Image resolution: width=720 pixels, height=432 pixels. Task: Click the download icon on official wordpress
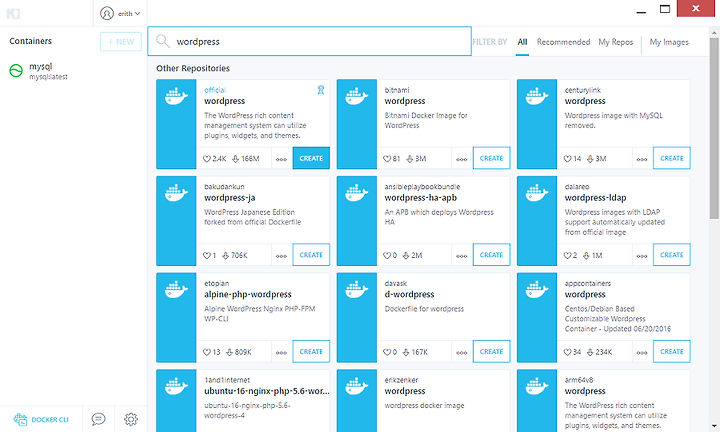point(236,159)
